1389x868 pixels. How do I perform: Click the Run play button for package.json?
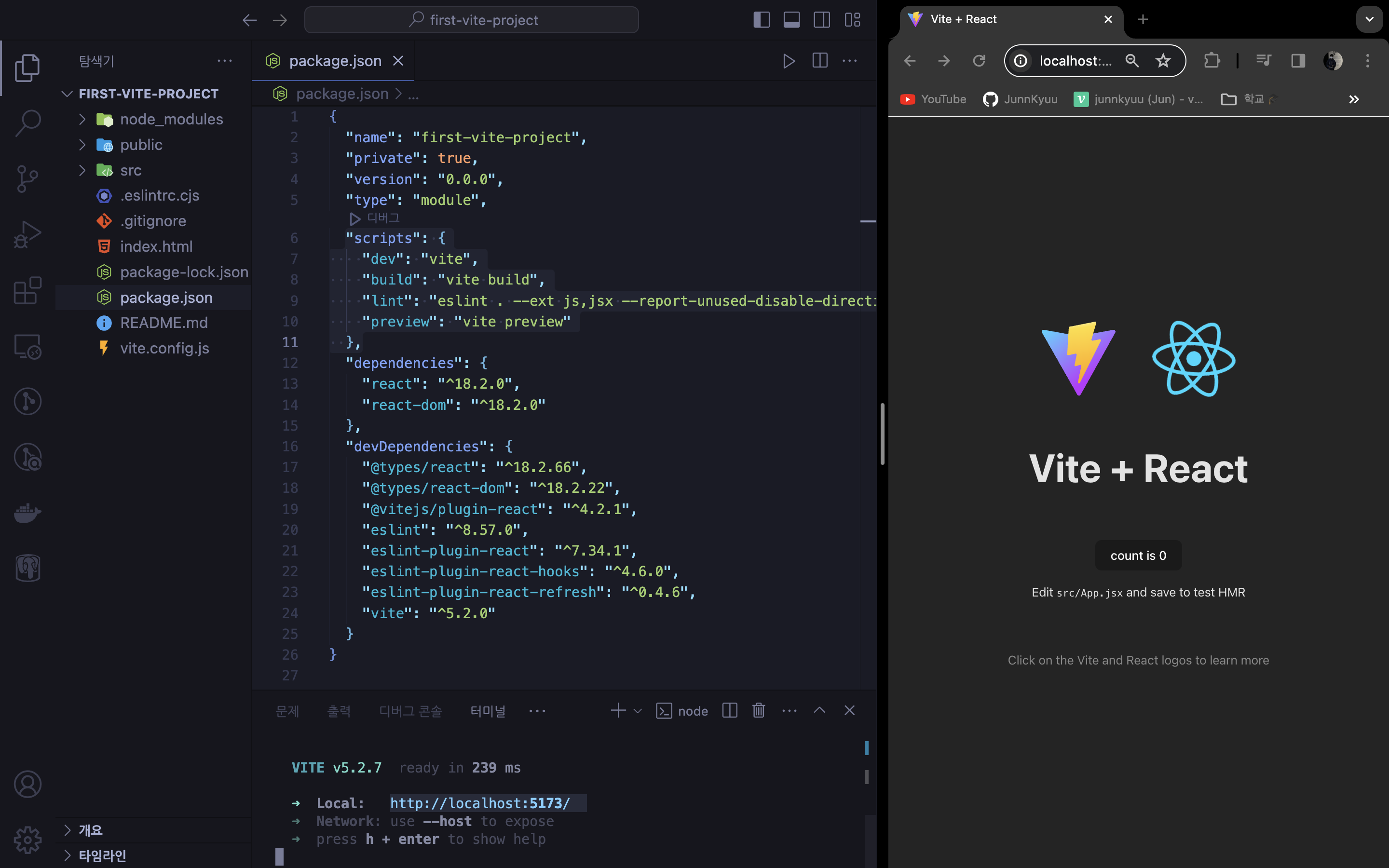click(789, 61)
